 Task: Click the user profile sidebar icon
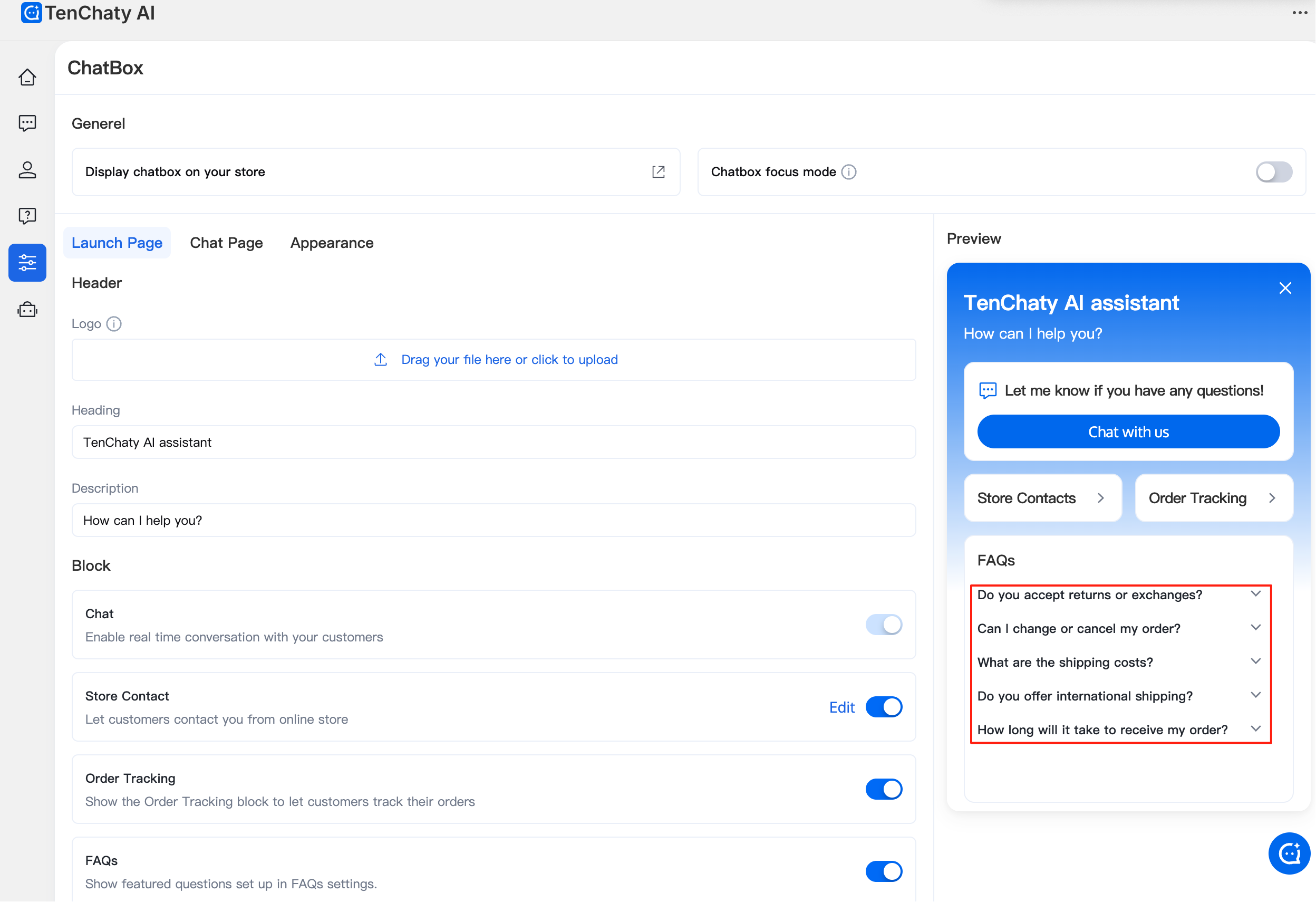pos(27,169)
